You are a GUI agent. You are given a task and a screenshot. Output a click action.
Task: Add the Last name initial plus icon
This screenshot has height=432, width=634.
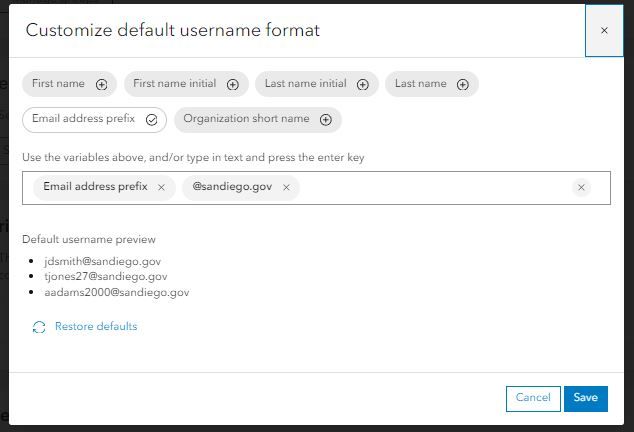(x=363, y=85)
